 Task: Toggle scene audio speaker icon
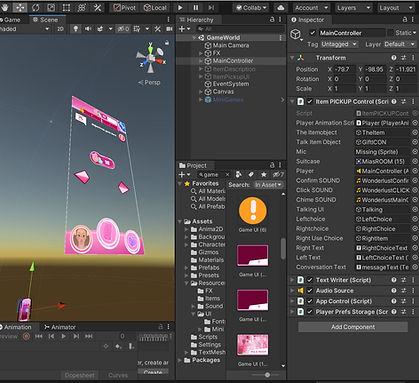click(x=88, y=29)
